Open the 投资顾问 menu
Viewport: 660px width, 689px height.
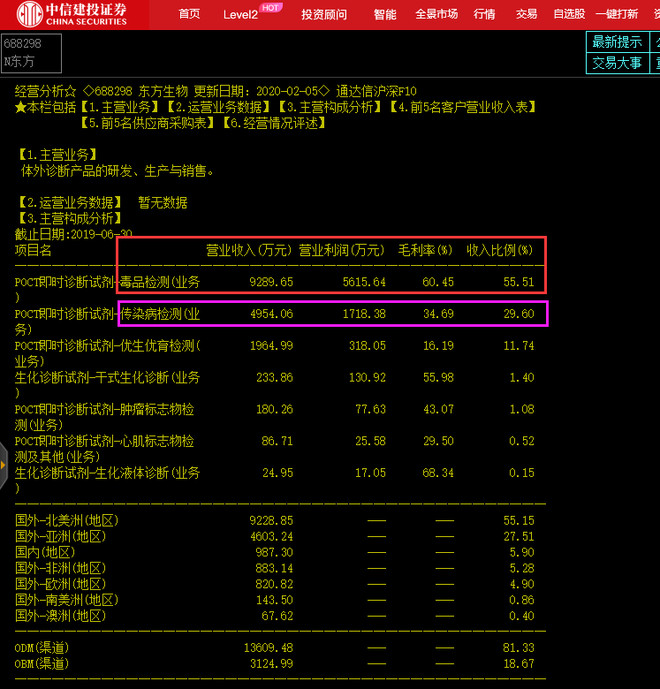324,15
